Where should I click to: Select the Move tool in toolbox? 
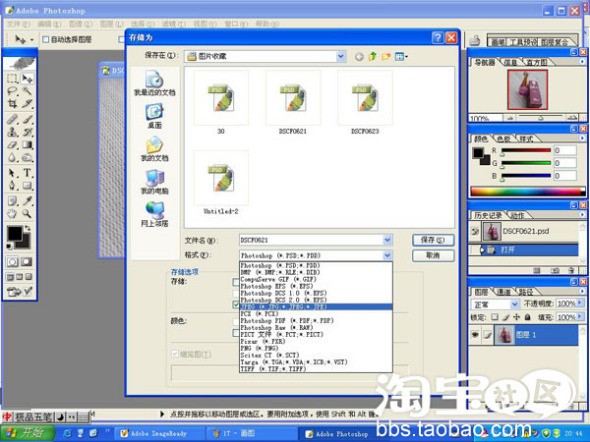pos(27,79)
